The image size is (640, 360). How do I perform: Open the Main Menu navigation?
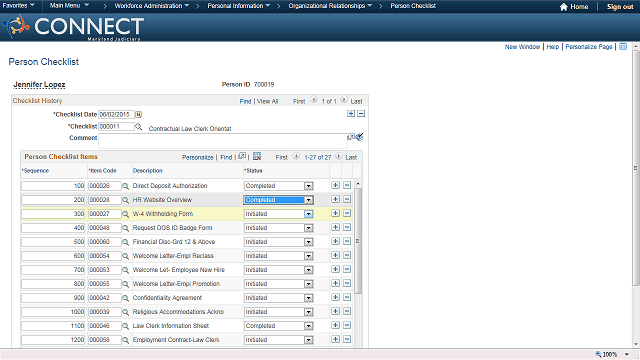[x=69, y=6]
